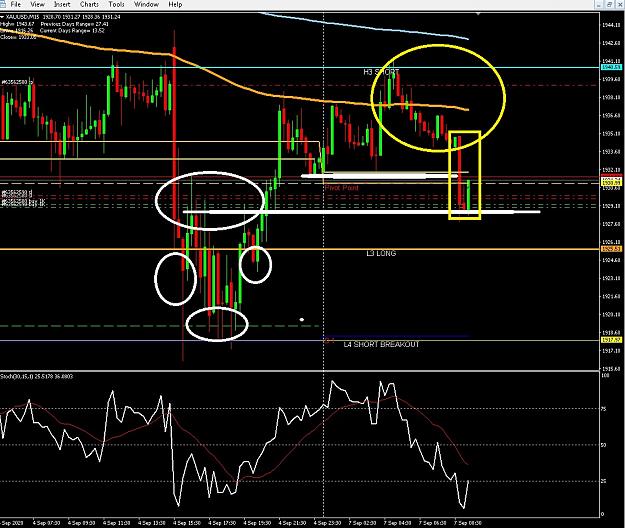Click the yellow 1917.92 price tag
Screen dimensions: 625x528
[x=611, y=340]
